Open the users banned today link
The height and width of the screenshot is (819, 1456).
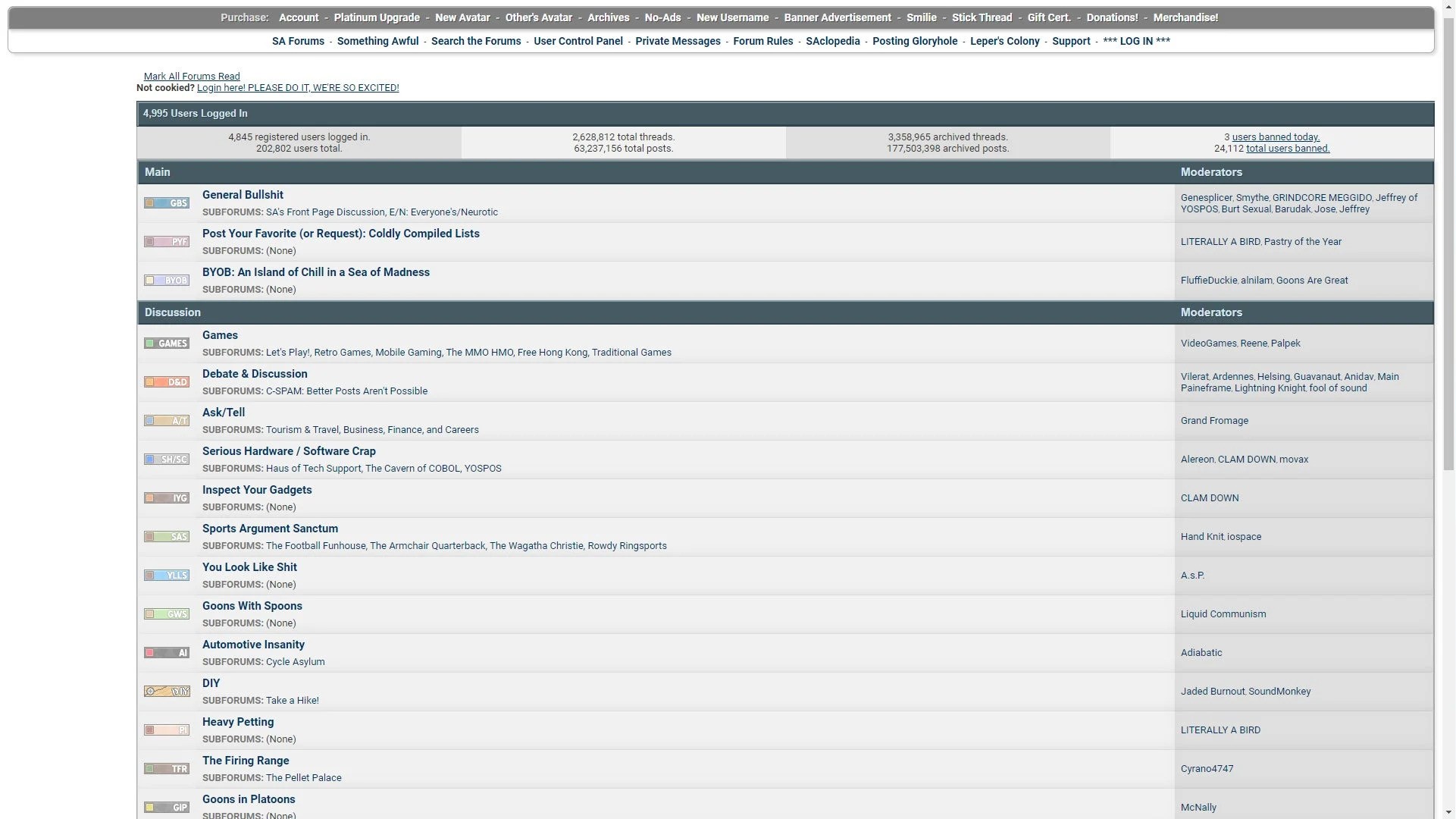click(1275, 137)
